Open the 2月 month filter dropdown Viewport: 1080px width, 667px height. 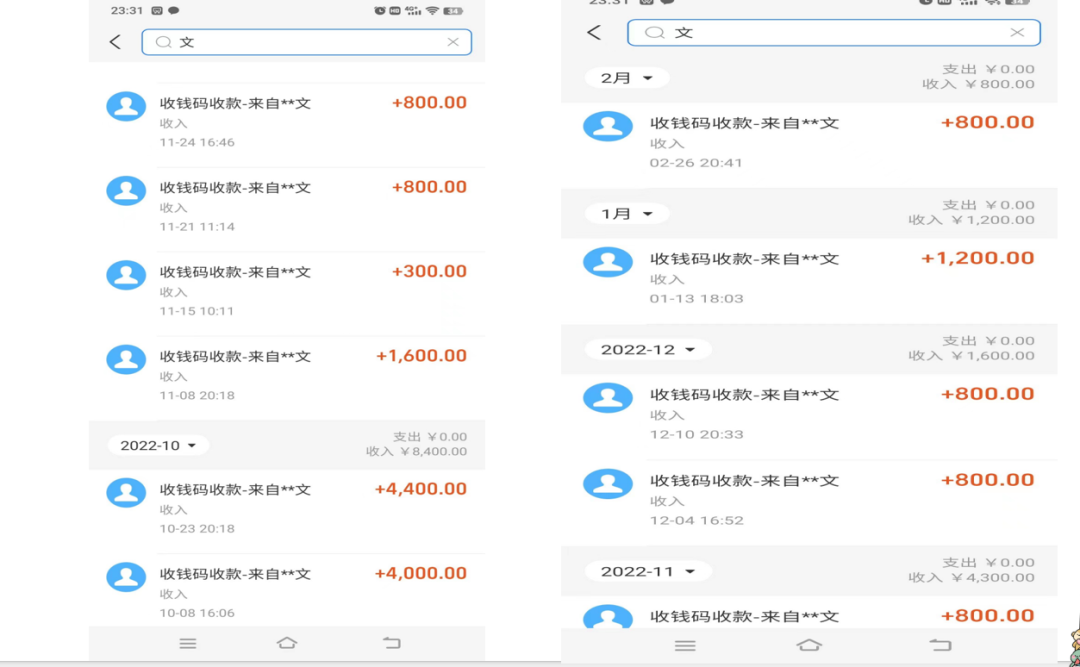(627, 77)
